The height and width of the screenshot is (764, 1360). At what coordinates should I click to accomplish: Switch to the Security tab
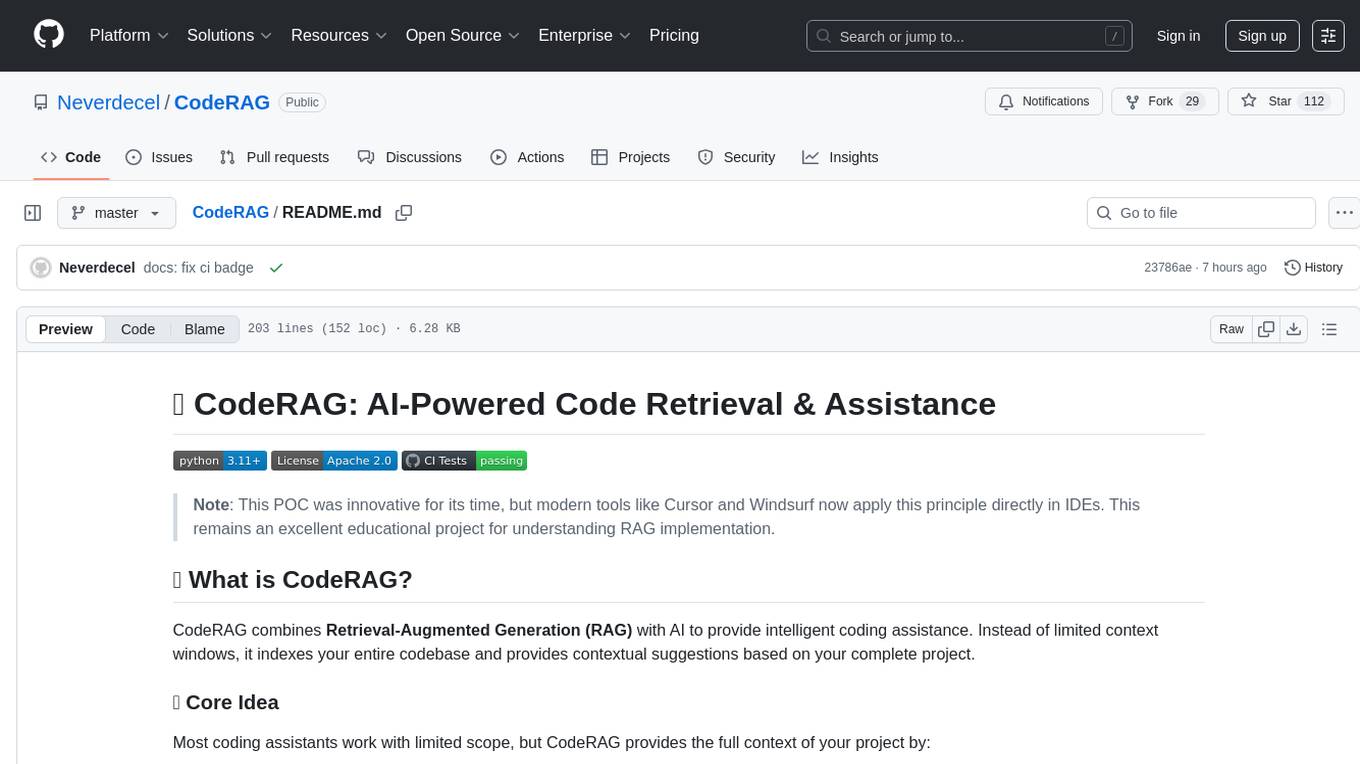coord(736,157)
